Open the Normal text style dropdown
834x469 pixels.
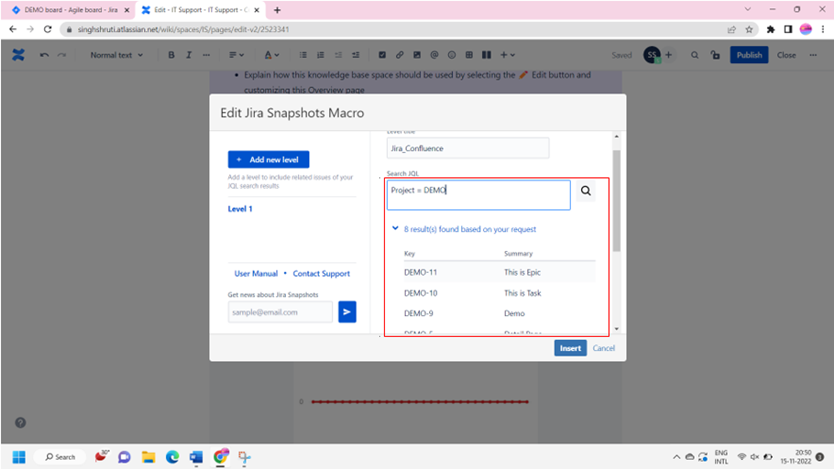(116, 55)
